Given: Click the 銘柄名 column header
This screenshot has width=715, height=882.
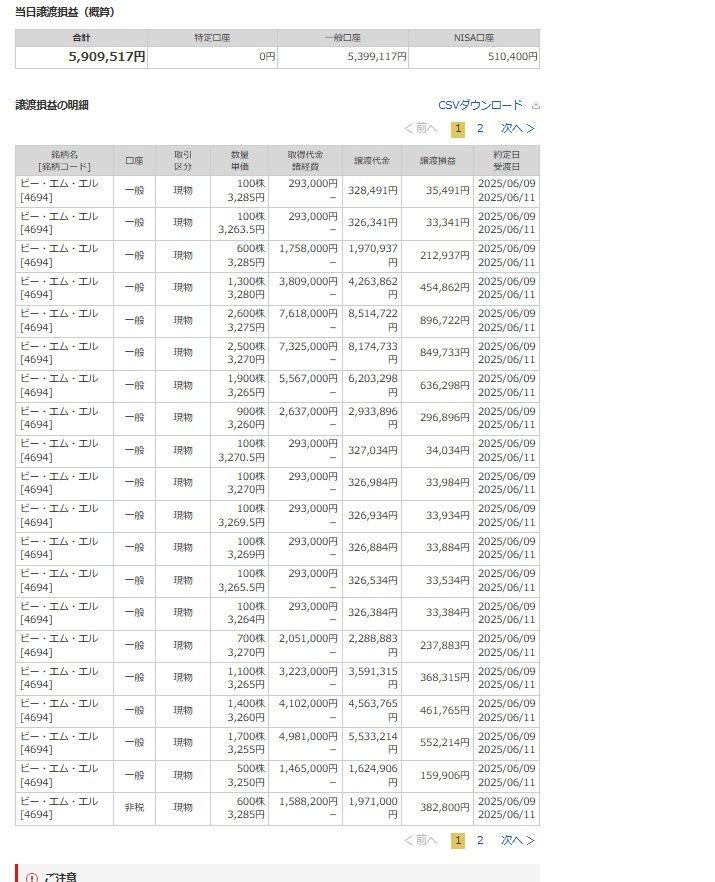Looking at the screenshot, I should click(x=64, y=160).
